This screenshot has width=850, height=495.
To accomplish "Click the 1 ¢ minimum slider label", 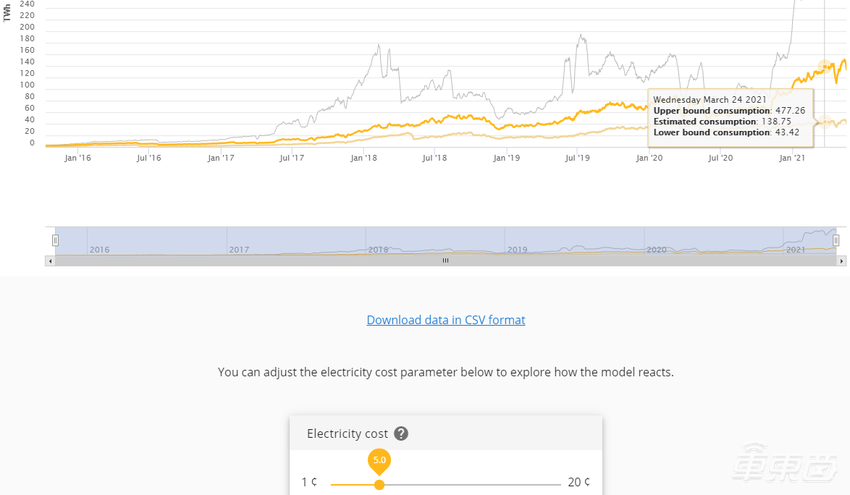I will tap(309, 482).
